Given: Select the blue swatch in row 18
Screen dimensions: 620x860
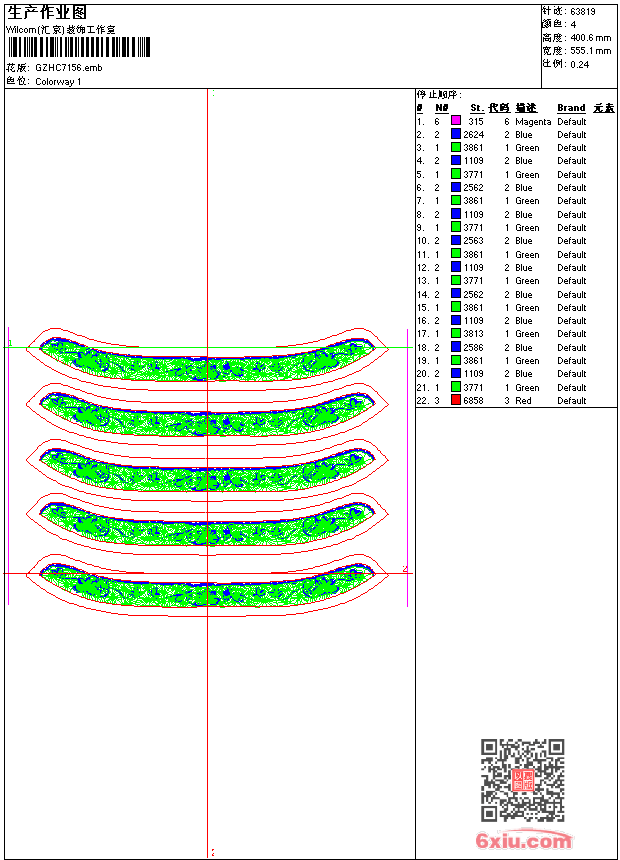Looking at the screenshot, I should [x=456, y=347].
